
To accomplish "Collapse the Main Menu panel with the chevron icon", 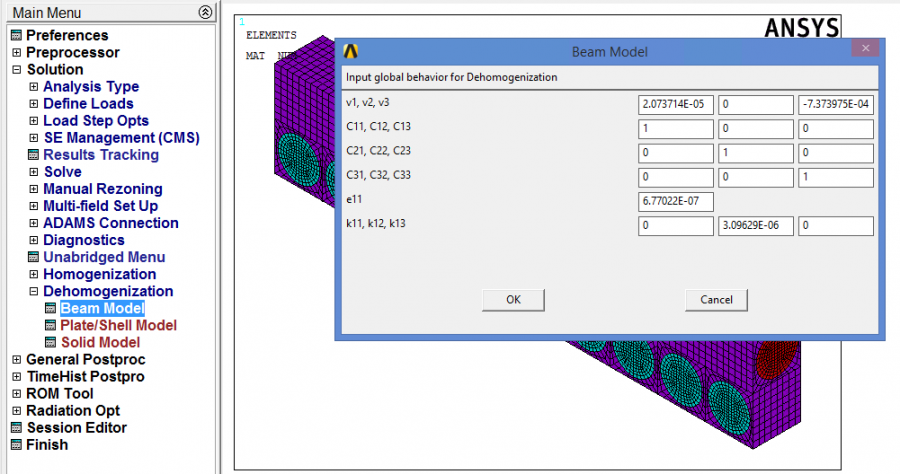I will (x=205, y=12).
